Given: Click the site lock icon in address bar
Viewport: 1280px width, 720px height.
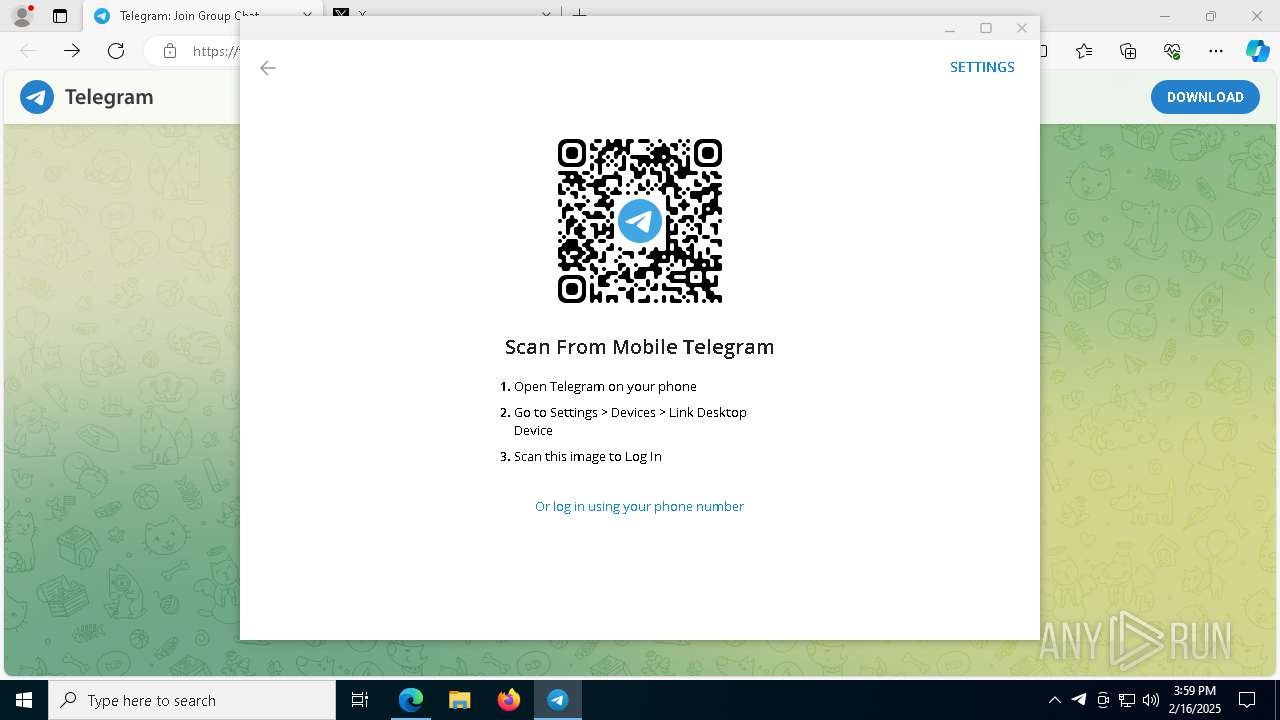Looking at the screenshot, I should [x=170, y=51].
